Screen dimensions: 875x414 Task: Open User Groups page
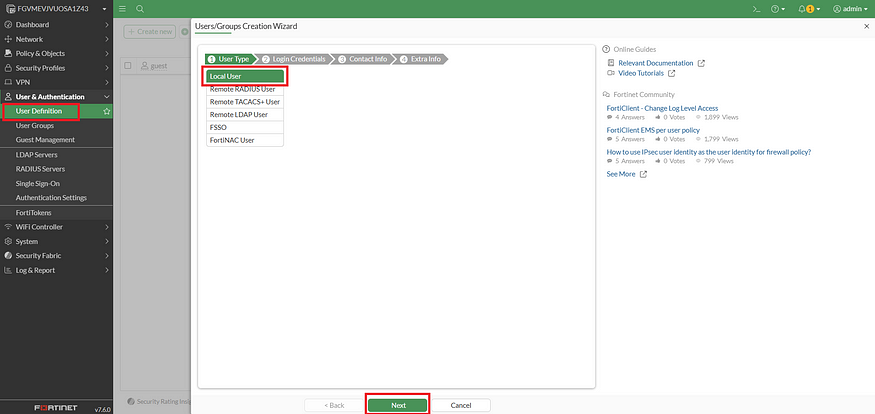35,126
